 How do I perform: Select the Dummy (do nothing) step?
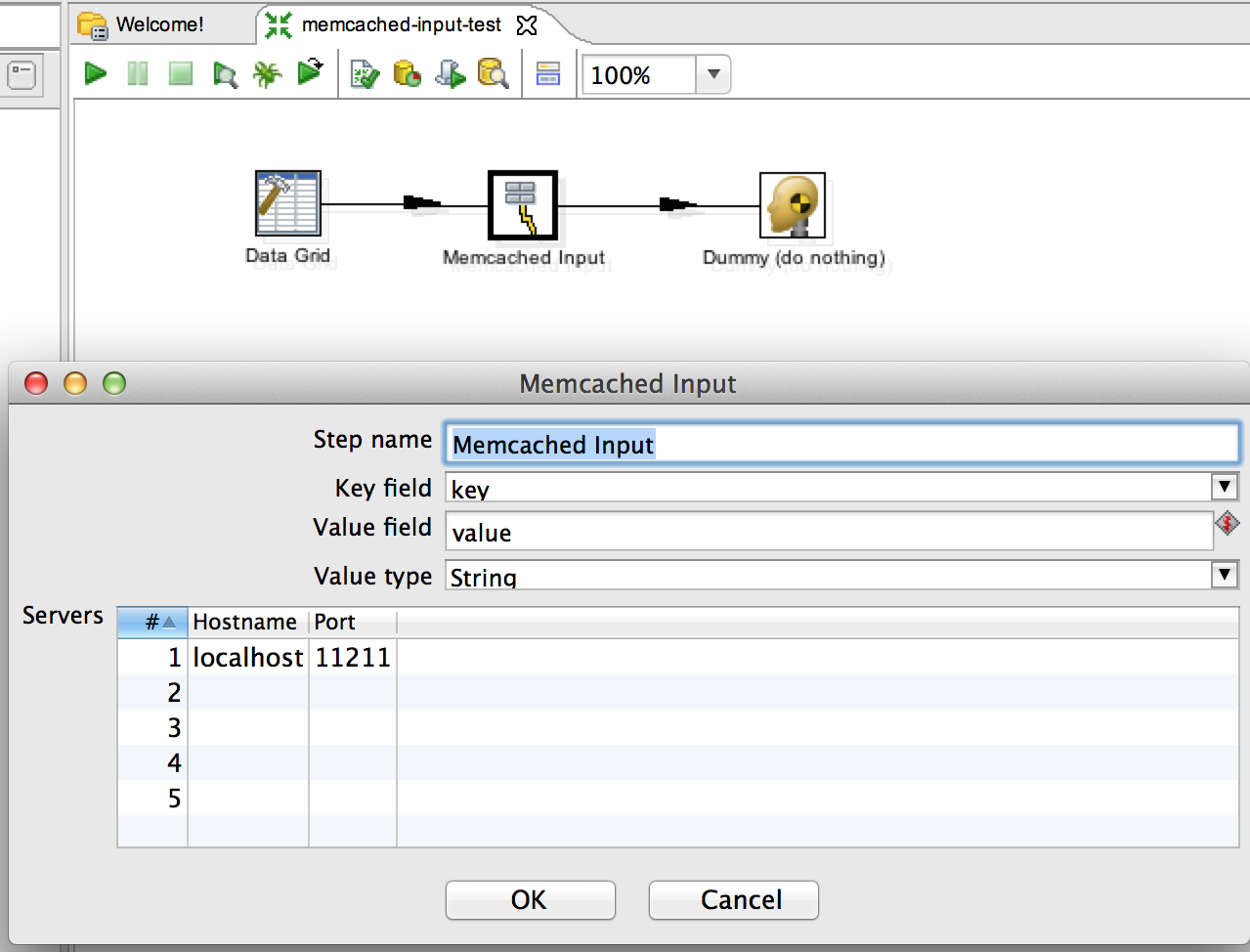(793, 205)
